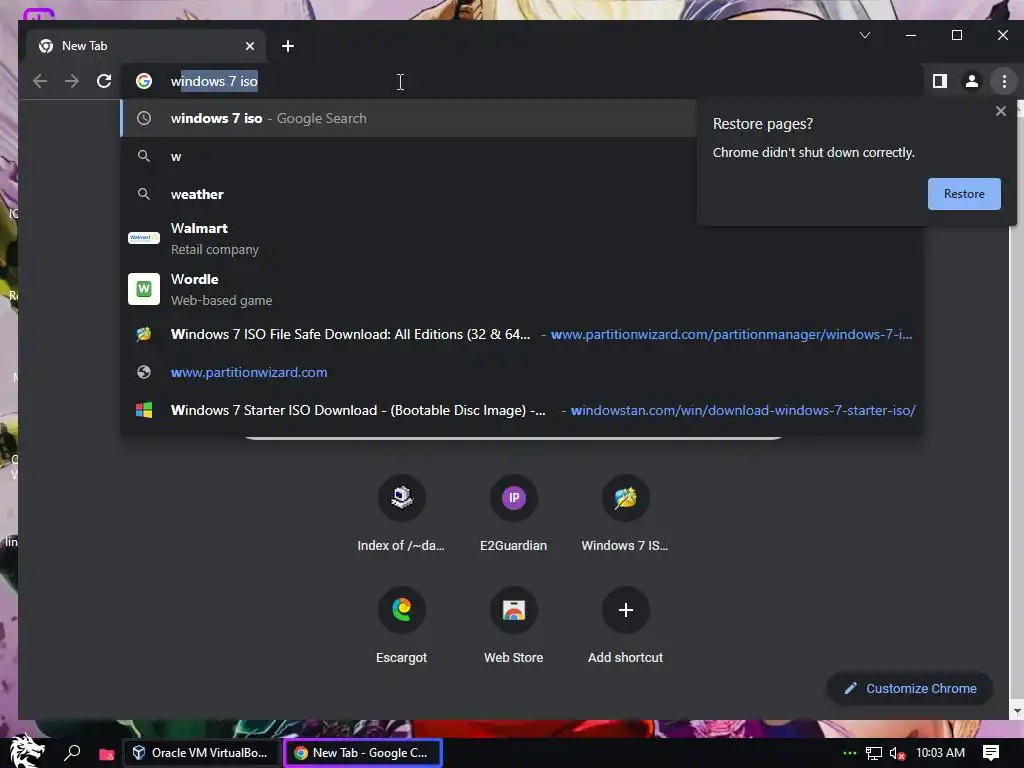
Task: Open the network tray icon
Action: [874, 754]
